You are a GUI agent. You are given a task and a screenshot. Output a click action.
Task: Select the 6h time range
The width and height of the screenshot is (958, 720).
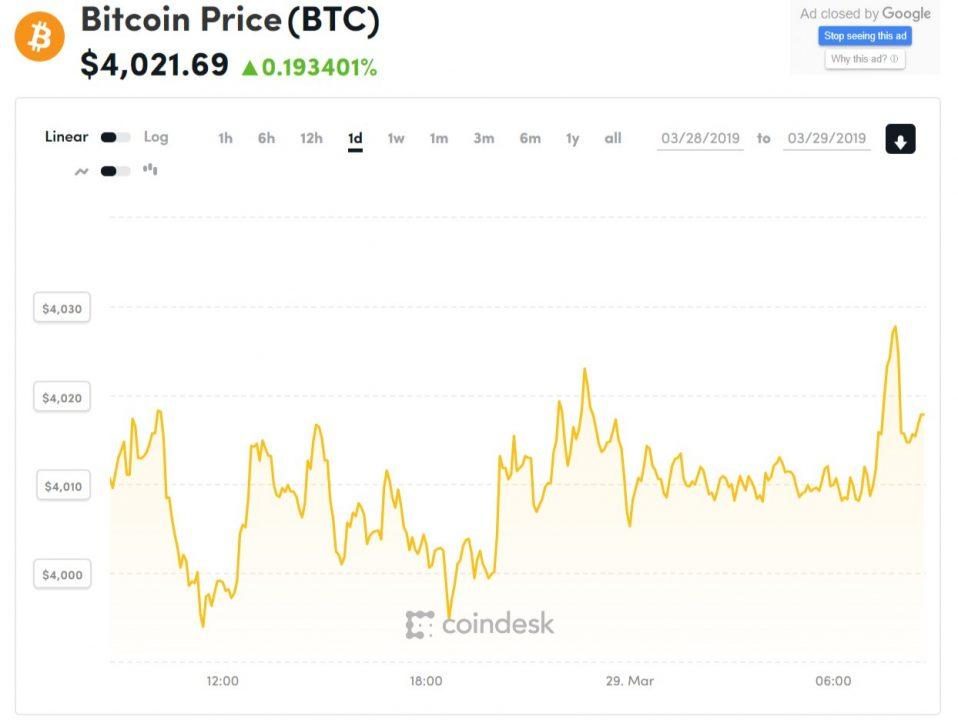point(266,138)
